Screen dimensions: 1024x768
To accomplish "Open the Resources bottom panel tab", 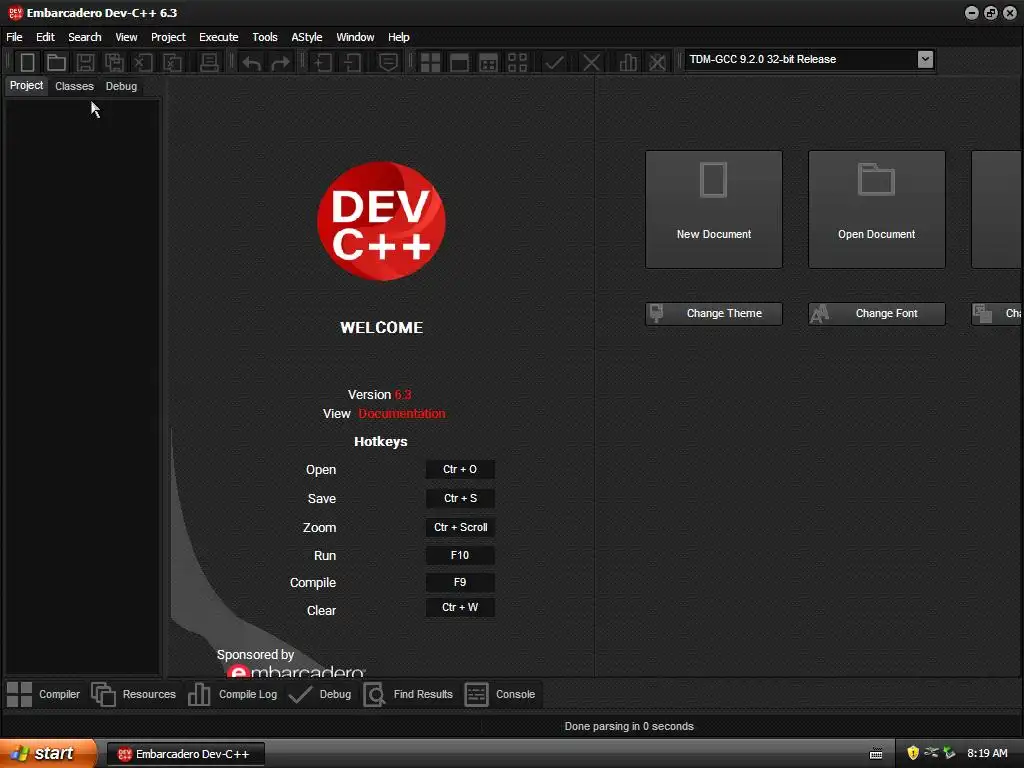I will point(134,694).
